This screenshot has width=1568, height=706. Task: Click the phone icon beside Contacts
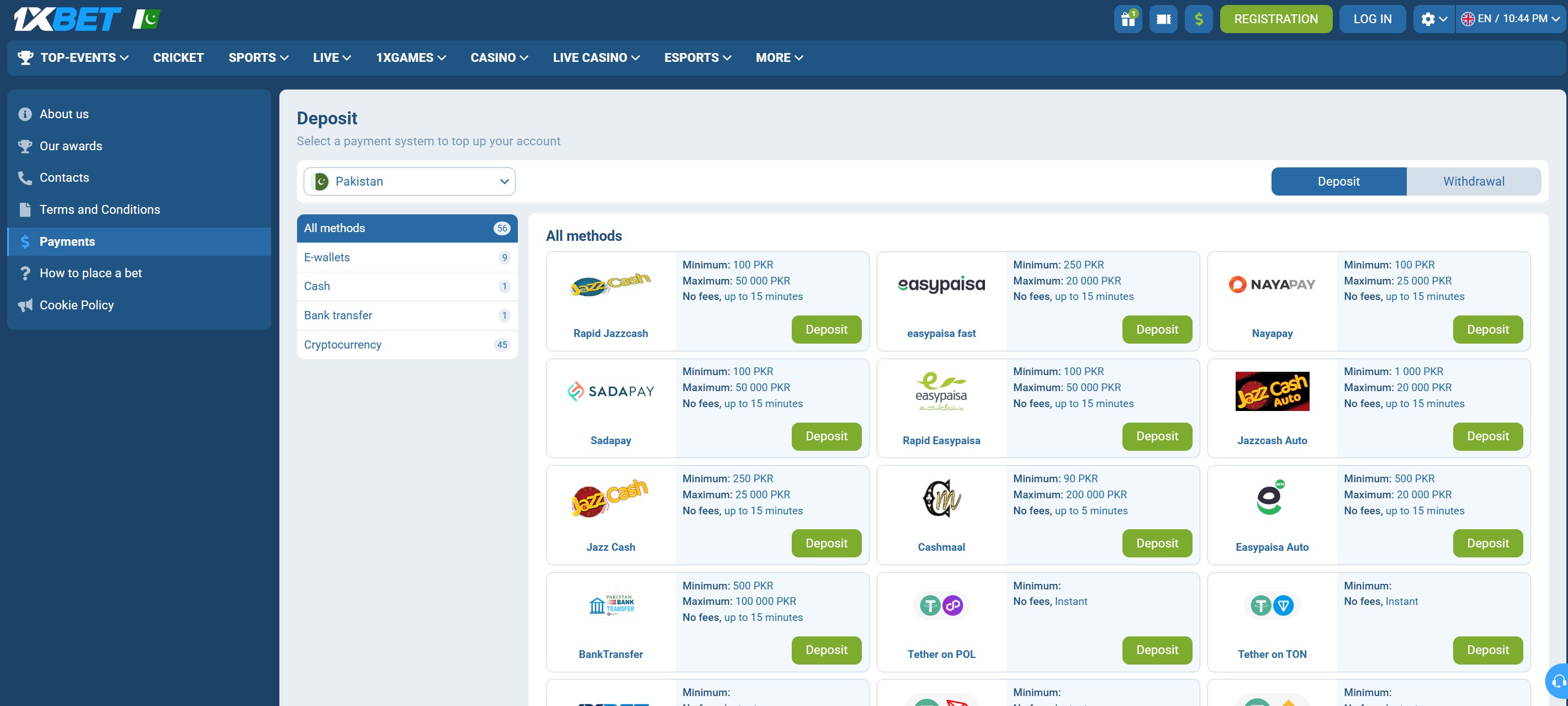click(25, 178)
